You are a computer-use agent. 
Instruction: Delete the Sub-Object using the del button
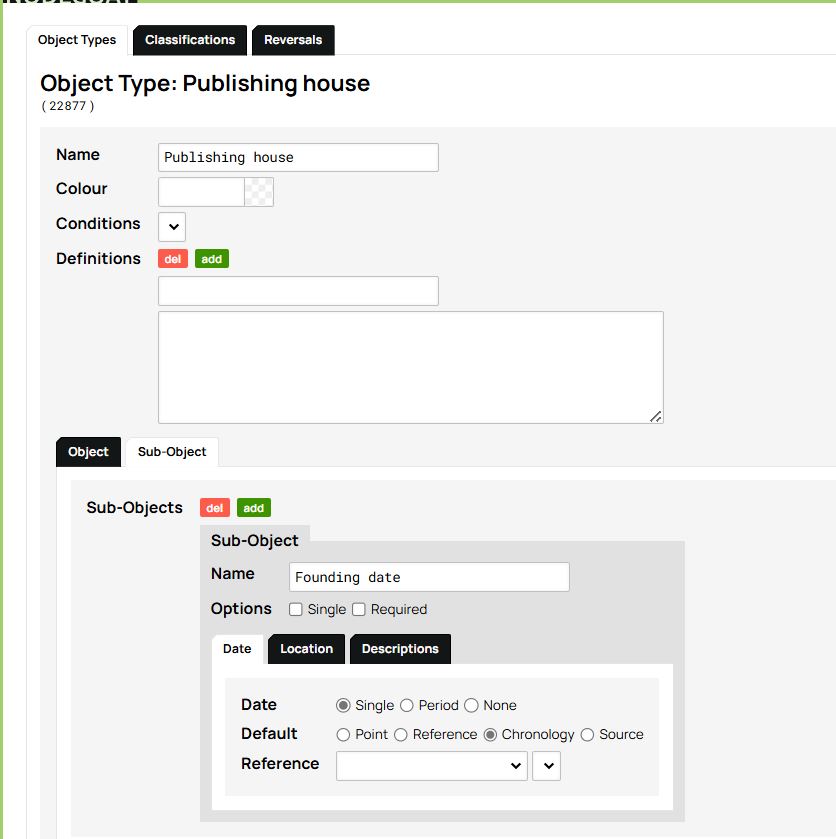[214, 507]
